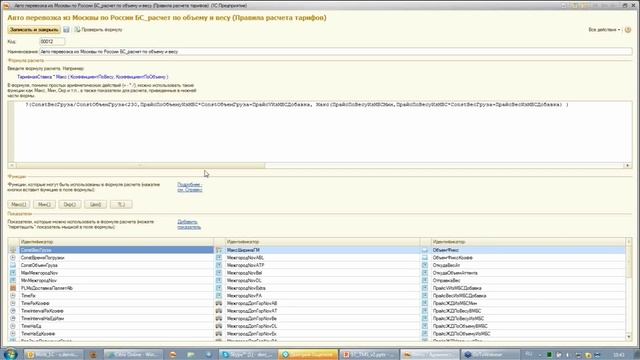Click icon beside ОткудаВесАт row
The width and height of the screenshot is (640, 360).
tap(425, 265)
